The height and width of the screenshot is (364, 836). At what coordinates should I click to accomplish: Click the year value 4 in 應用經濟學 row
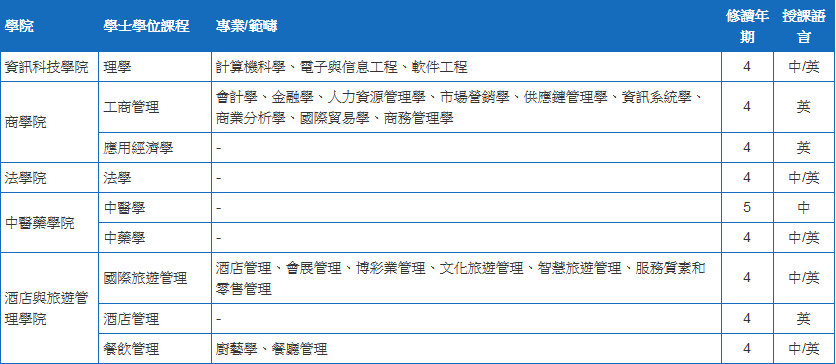tap(747, 148)
